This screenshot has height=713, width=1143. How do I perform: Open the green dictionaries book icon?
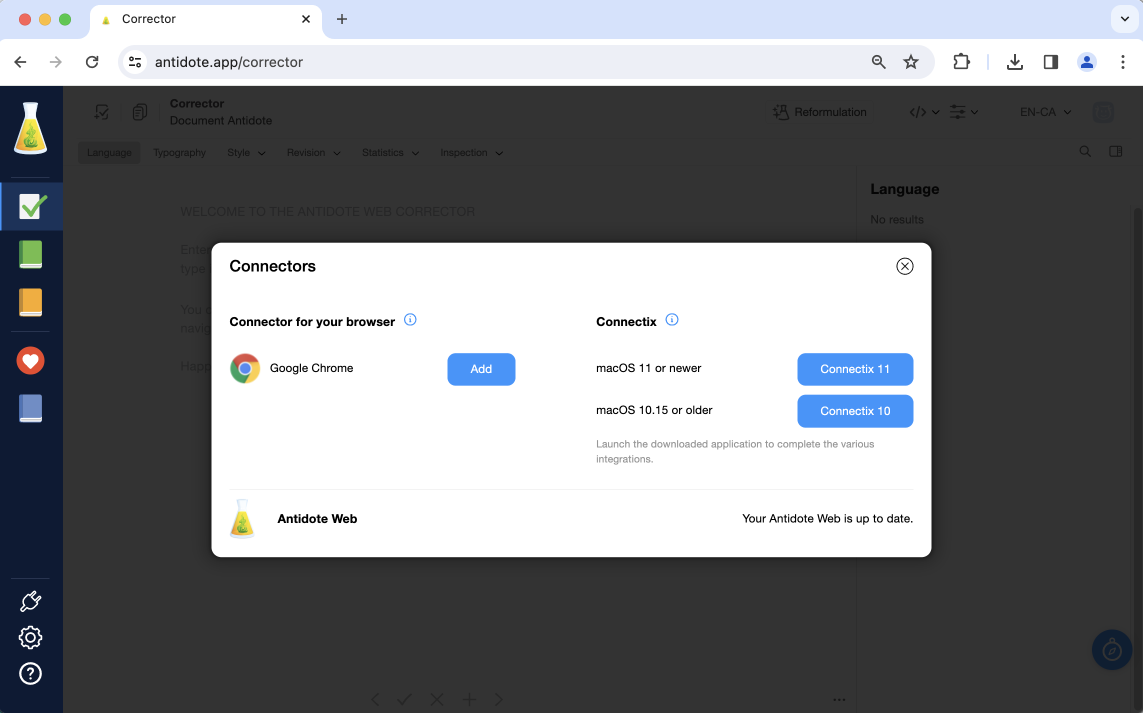[x=31, y=254]
